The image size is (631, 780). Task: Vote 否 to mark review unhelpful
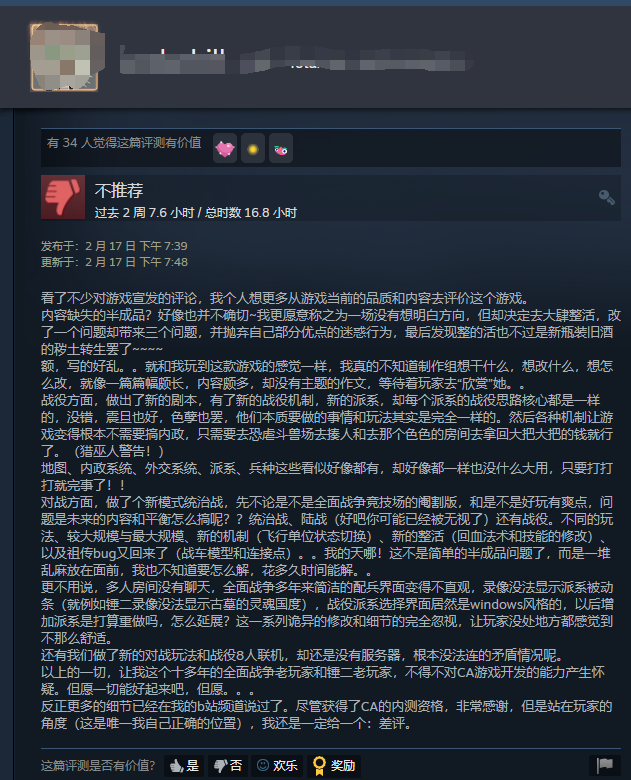click(x=228, y=765)
